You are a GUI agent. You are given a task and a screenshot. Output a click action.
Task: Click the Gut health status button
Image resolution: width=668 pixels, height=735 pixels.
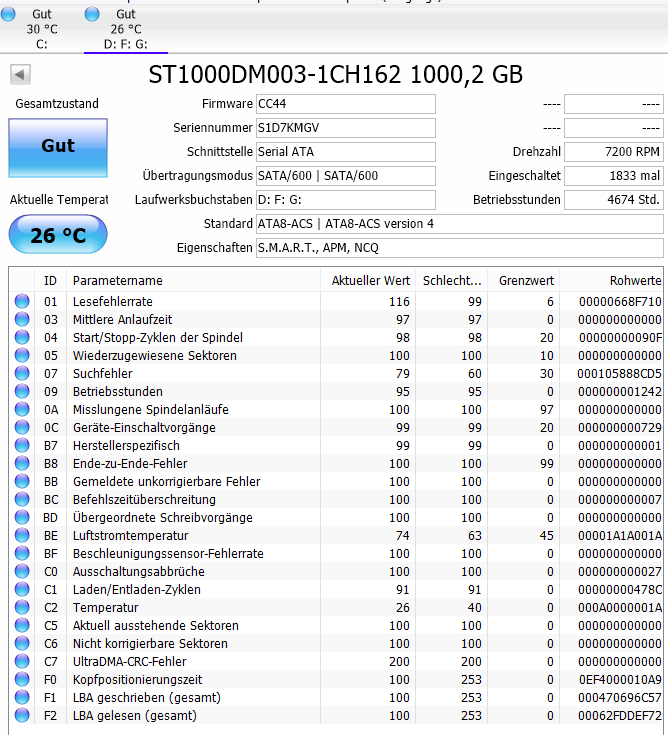(58, 148)
